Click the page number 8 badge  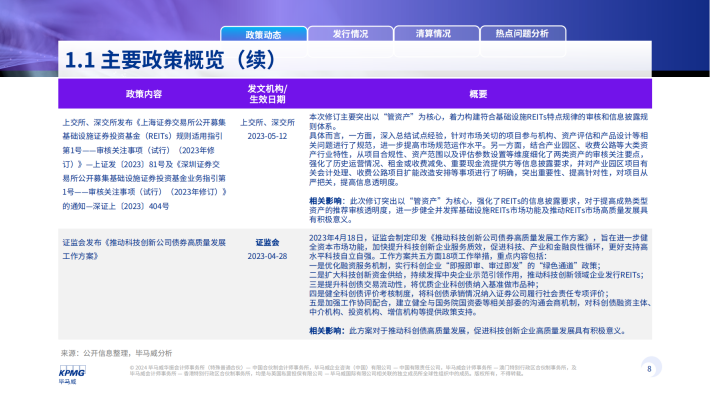pyautogui.click(x=650, y=368)
